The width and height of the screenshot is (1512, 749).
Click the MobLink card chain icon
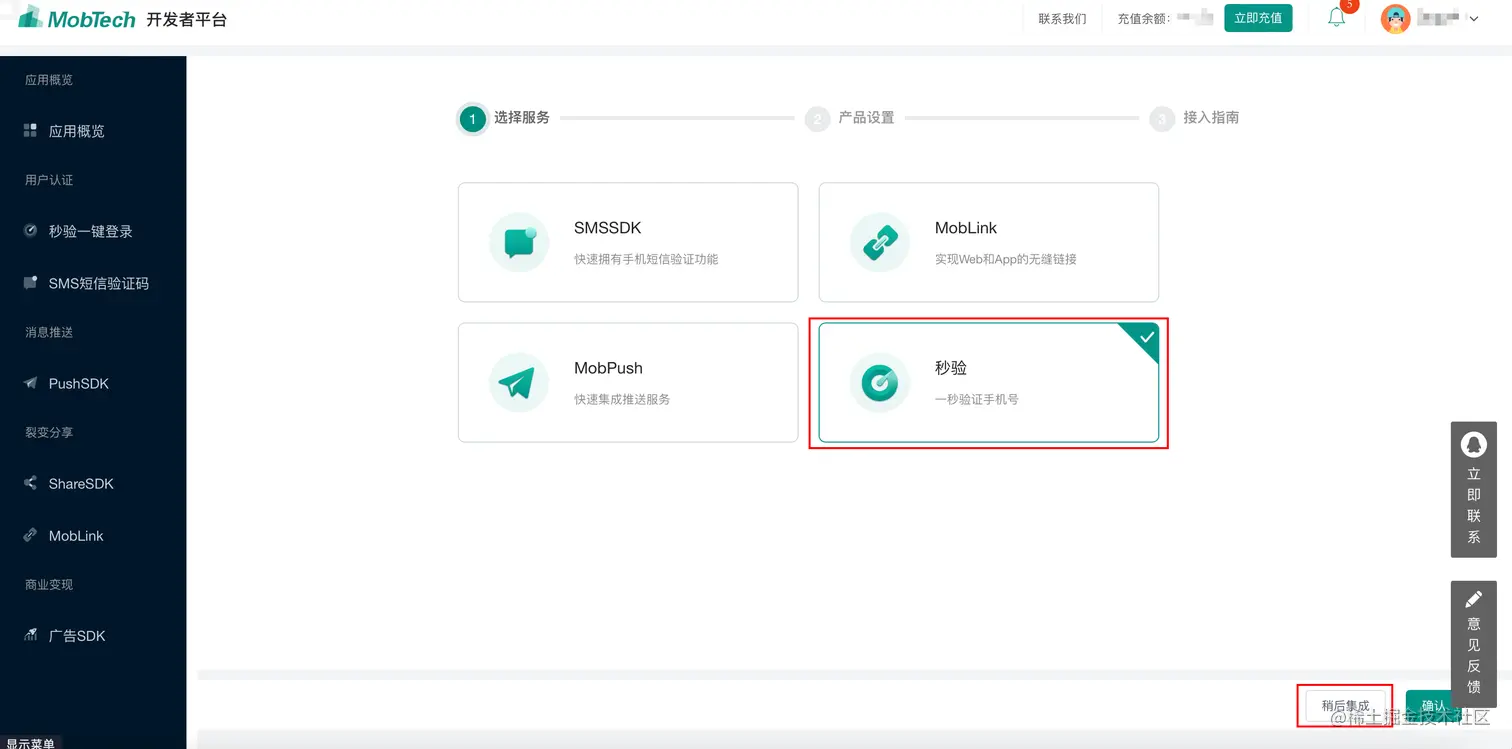pyautogui.click(x=880, y=242)
